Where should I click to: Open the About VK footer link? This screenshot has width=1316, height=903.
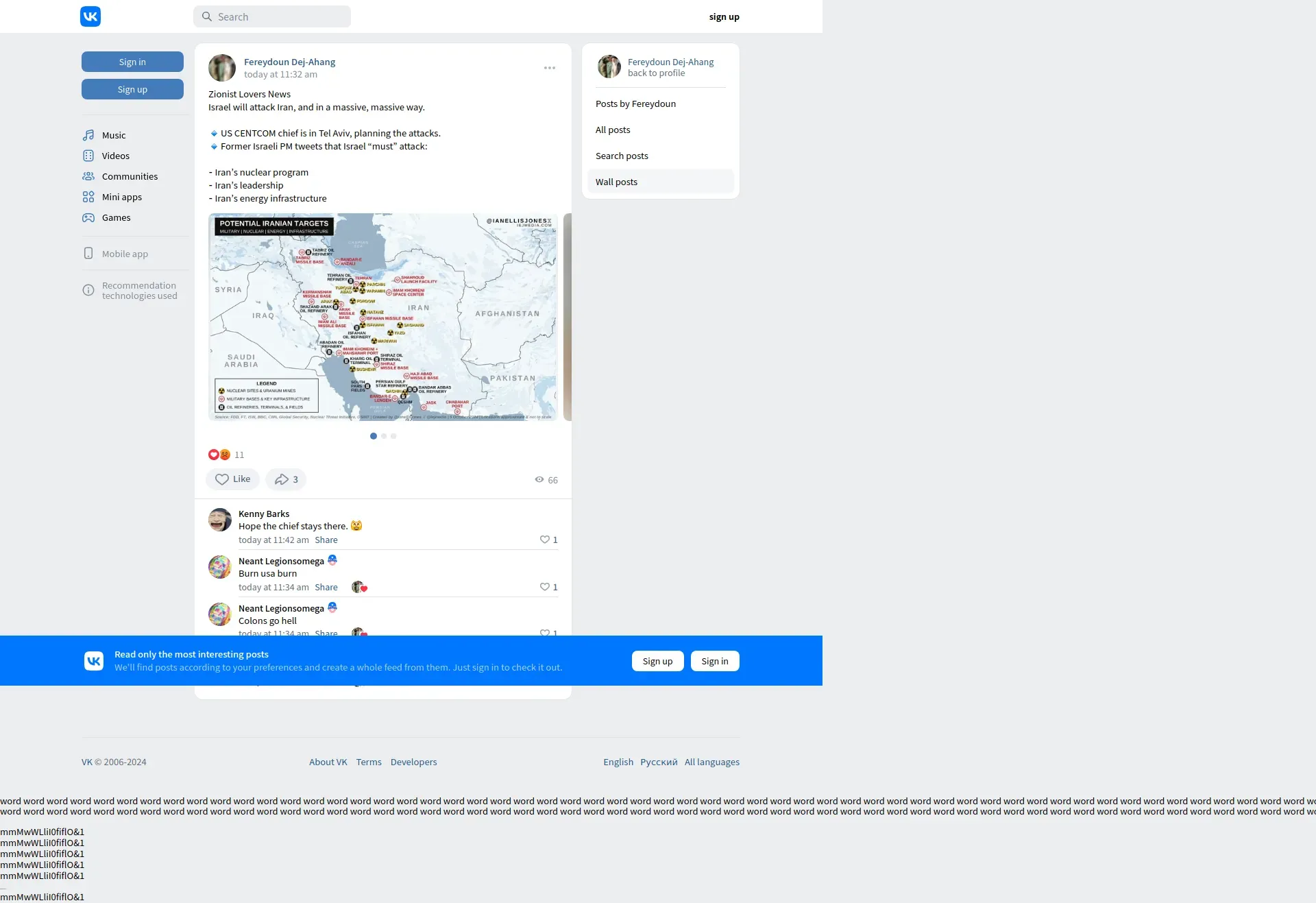coord(328,762)
